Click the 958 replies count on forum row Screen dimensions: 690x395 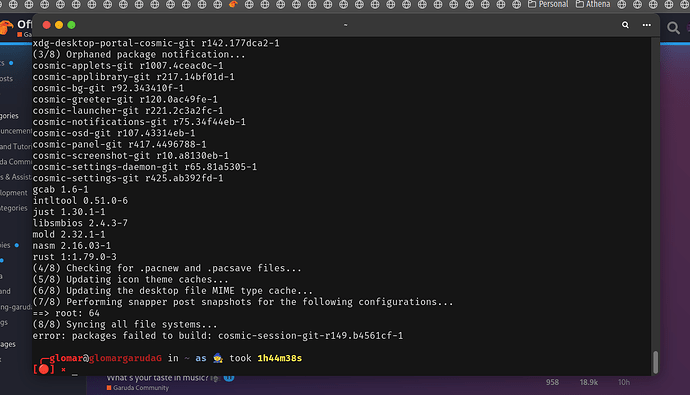(552, 382)
